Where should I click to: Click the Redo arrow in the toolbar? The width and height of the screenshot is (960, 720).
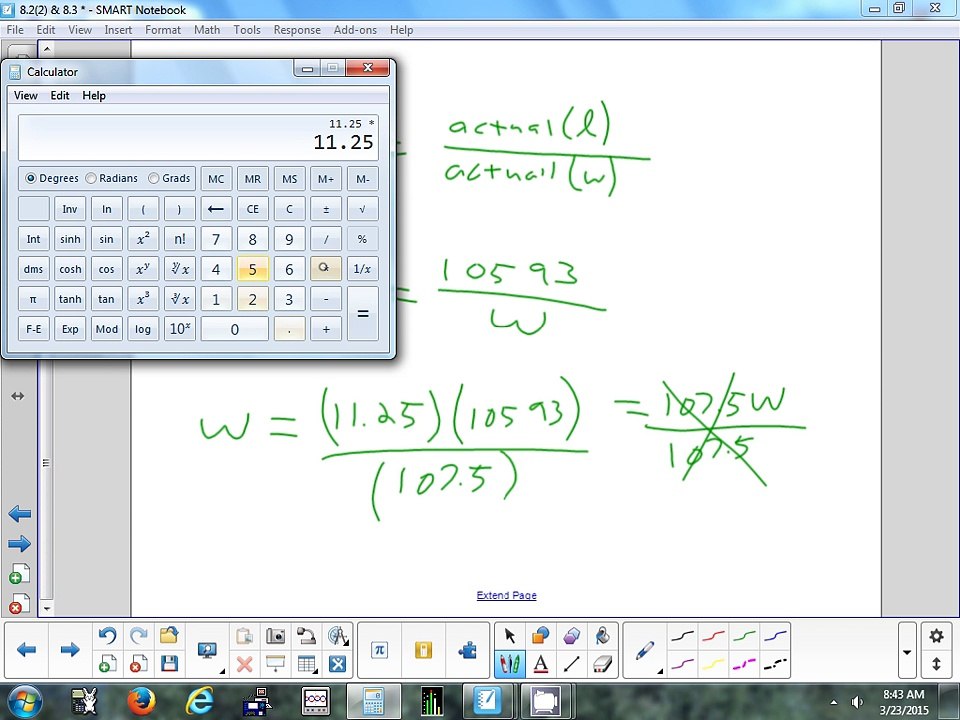(139, 636)
